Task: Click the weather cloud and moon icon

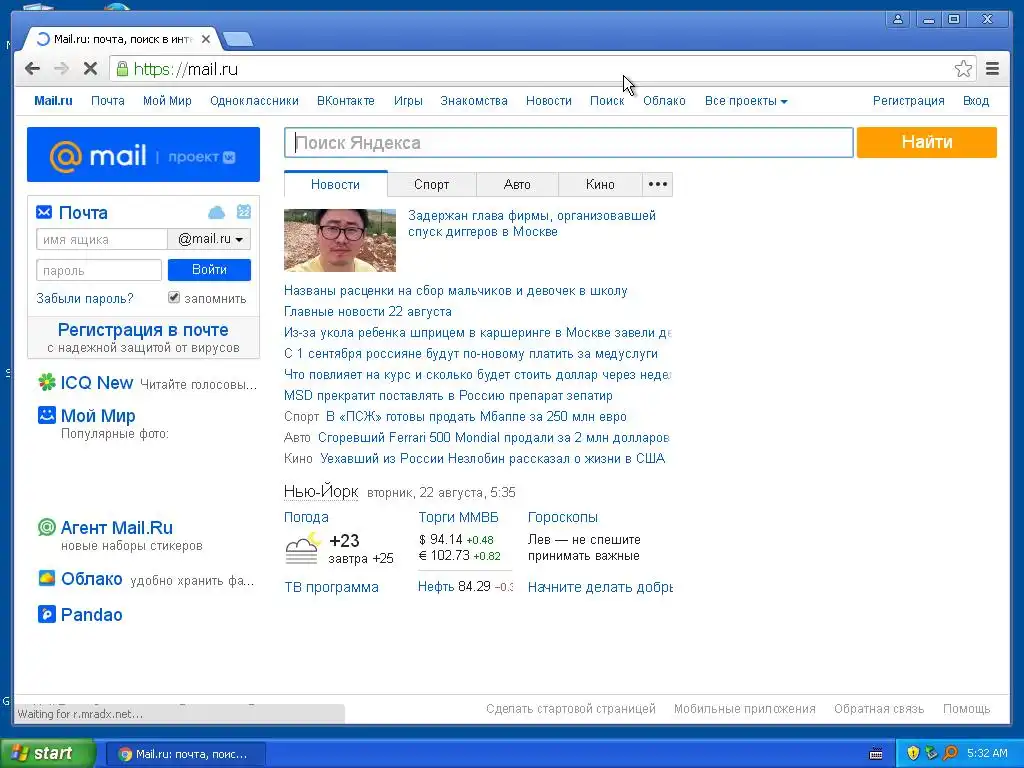Action: pos(303,548)
